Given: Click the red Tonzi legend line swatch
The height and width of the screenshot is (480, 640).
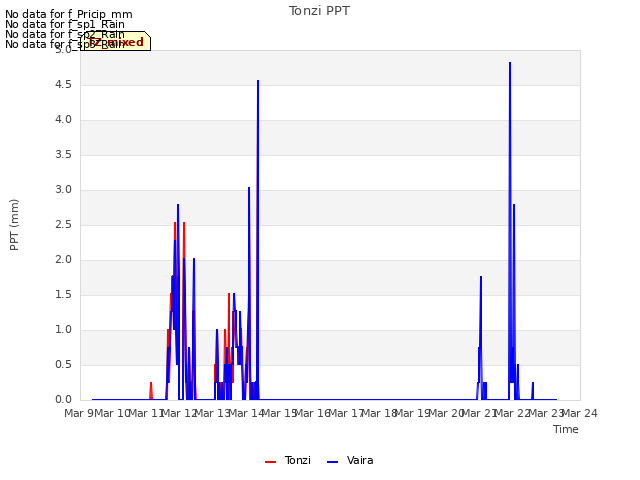Looking at the screenshot, I should point(270,462).
